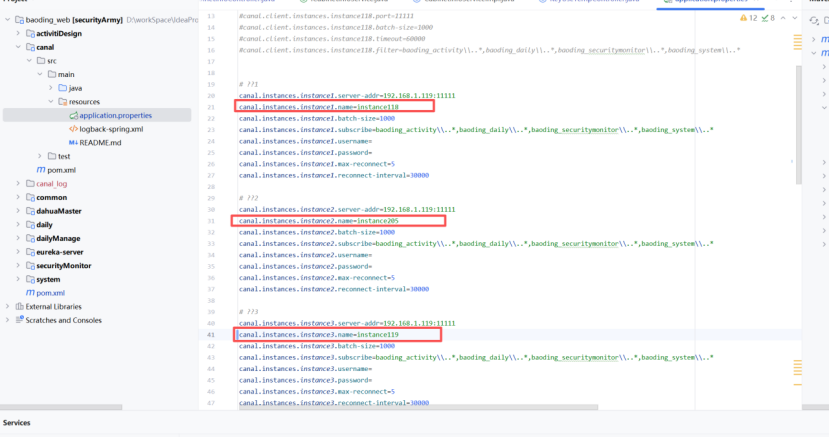Click the commented instance118.timeout=60000 line

[332, 39]
